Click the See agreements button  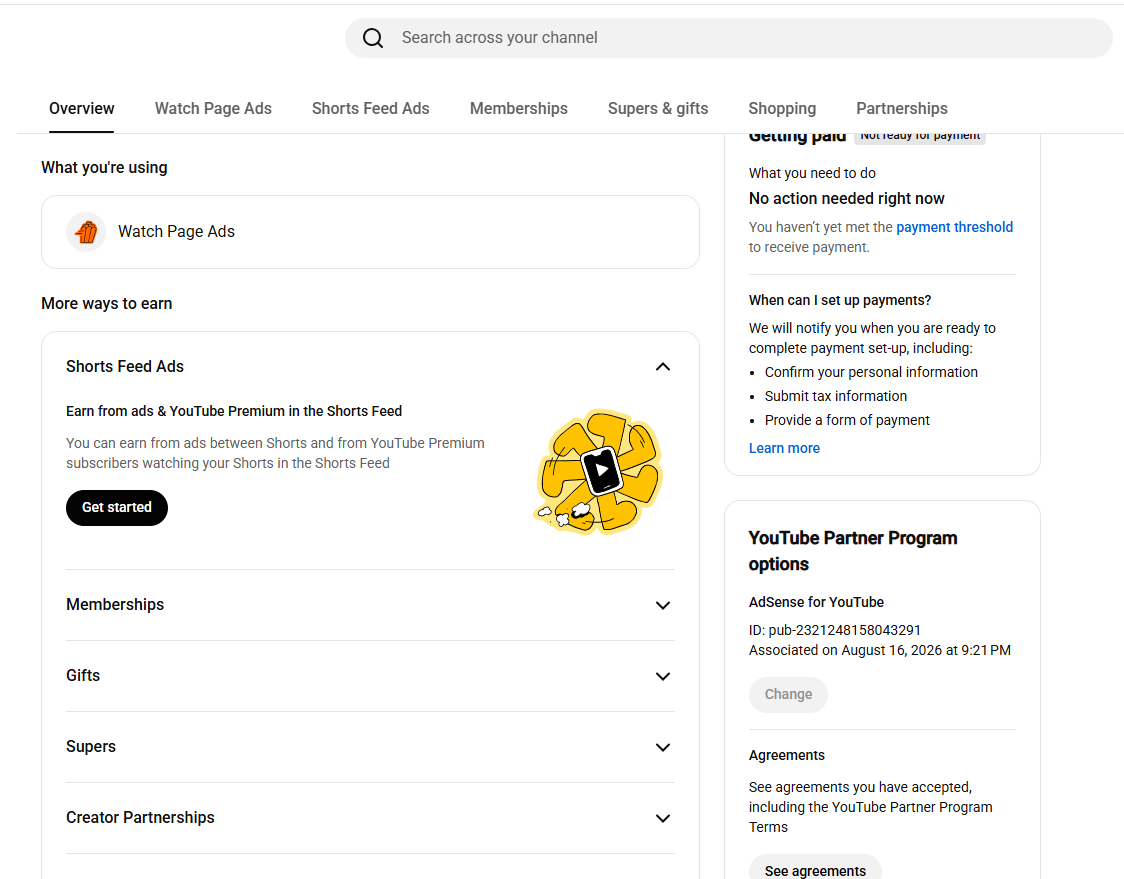815,870
